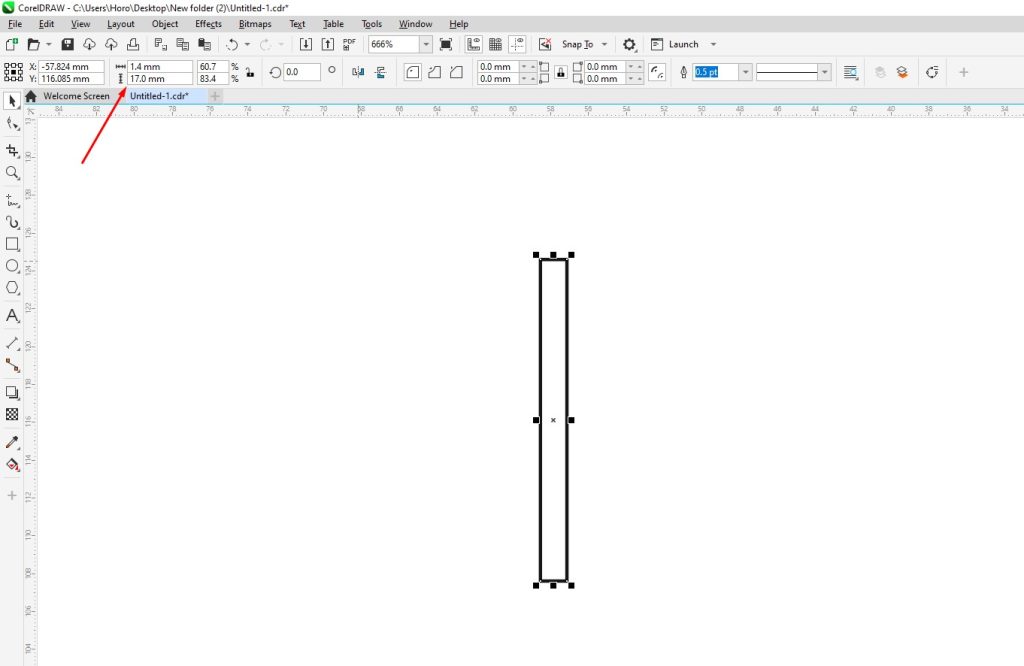The image size is (1024, 666).
Task: Open Options with the gear button
Action: tap(628, 44)
